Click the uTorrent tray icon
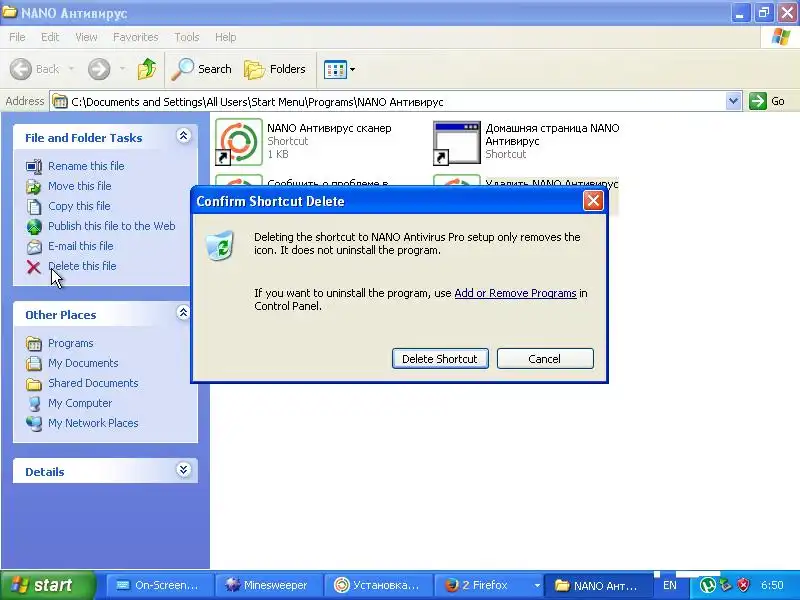Viewport: 800px width, 600px height. click(x=707, y=585)
